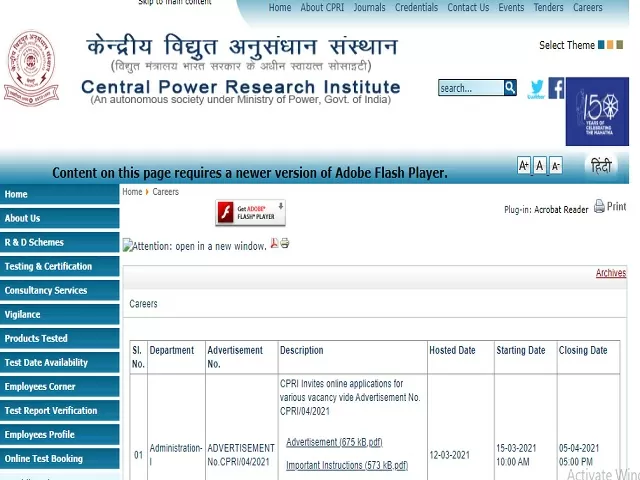Click the Sl. No. column header
Viewport: 640px width, 480px height.
138,357
